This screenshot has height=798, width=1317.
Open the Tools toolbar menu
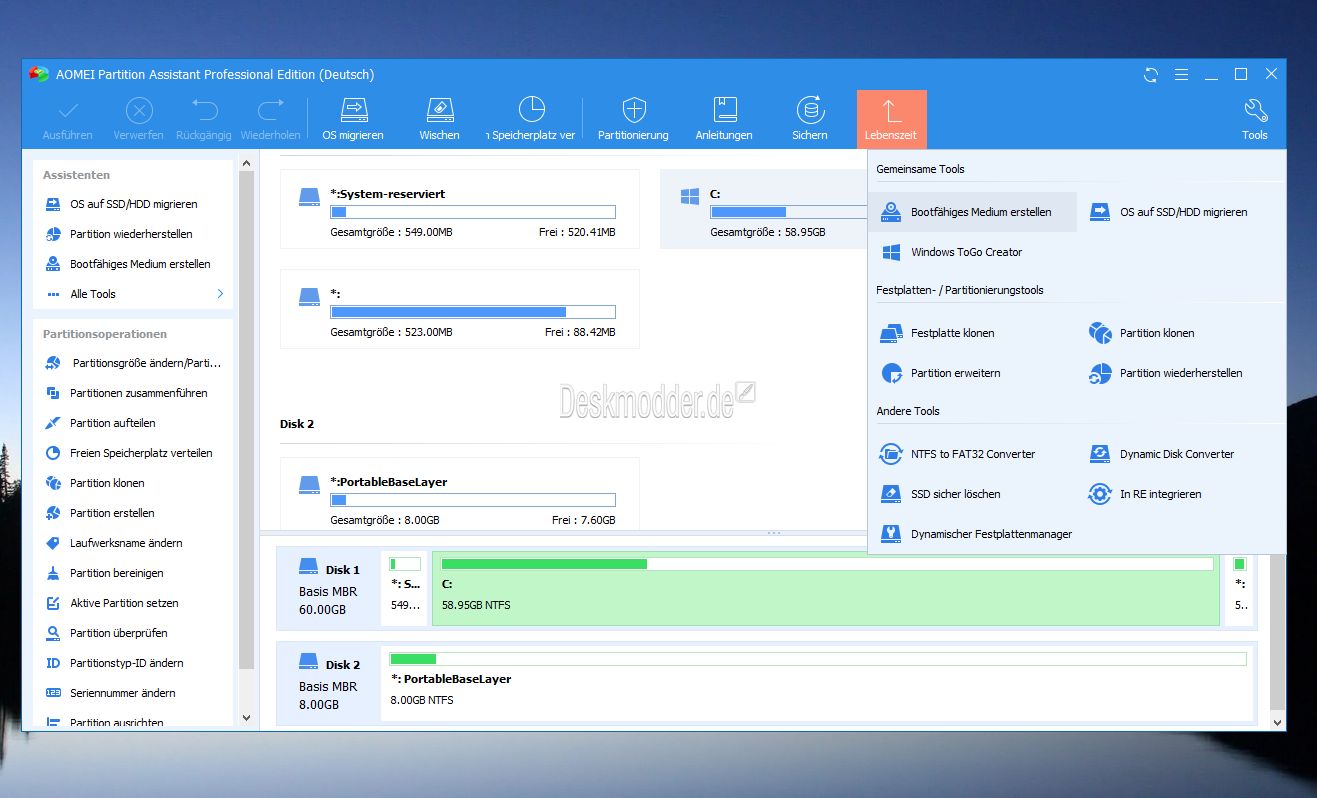click(1255, 119)
